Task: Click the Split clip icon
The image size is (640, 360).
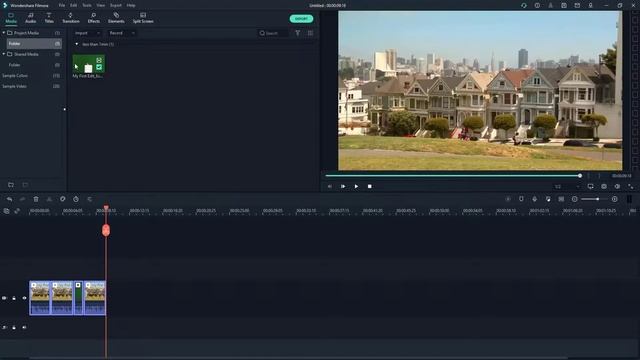Action: 49,199
